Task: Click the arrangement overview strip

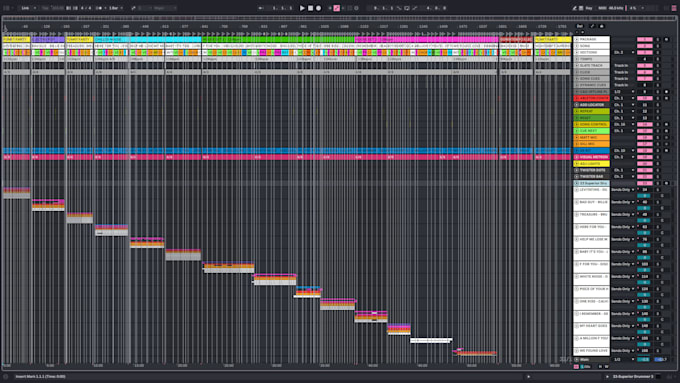Action: point(338,18)
